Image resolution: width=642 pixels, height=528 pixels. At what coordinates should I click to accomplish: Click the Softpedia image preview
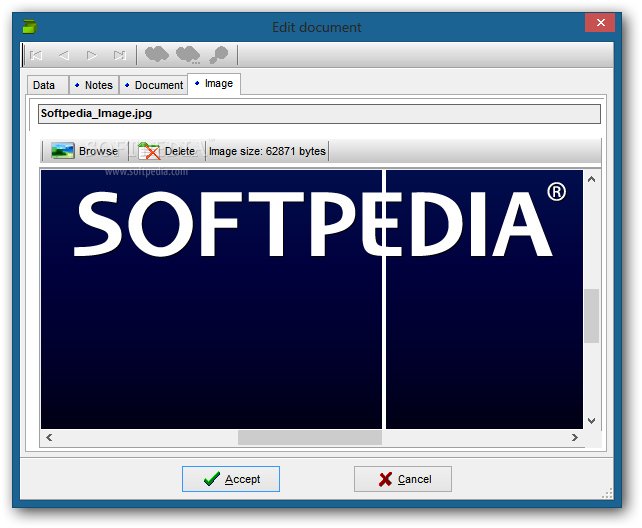pyautogui.click(x=312, y=299)
